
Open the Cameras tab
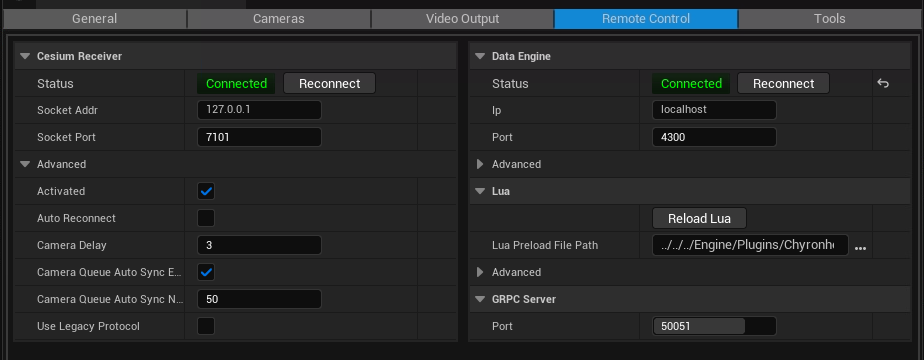(279, 19)
